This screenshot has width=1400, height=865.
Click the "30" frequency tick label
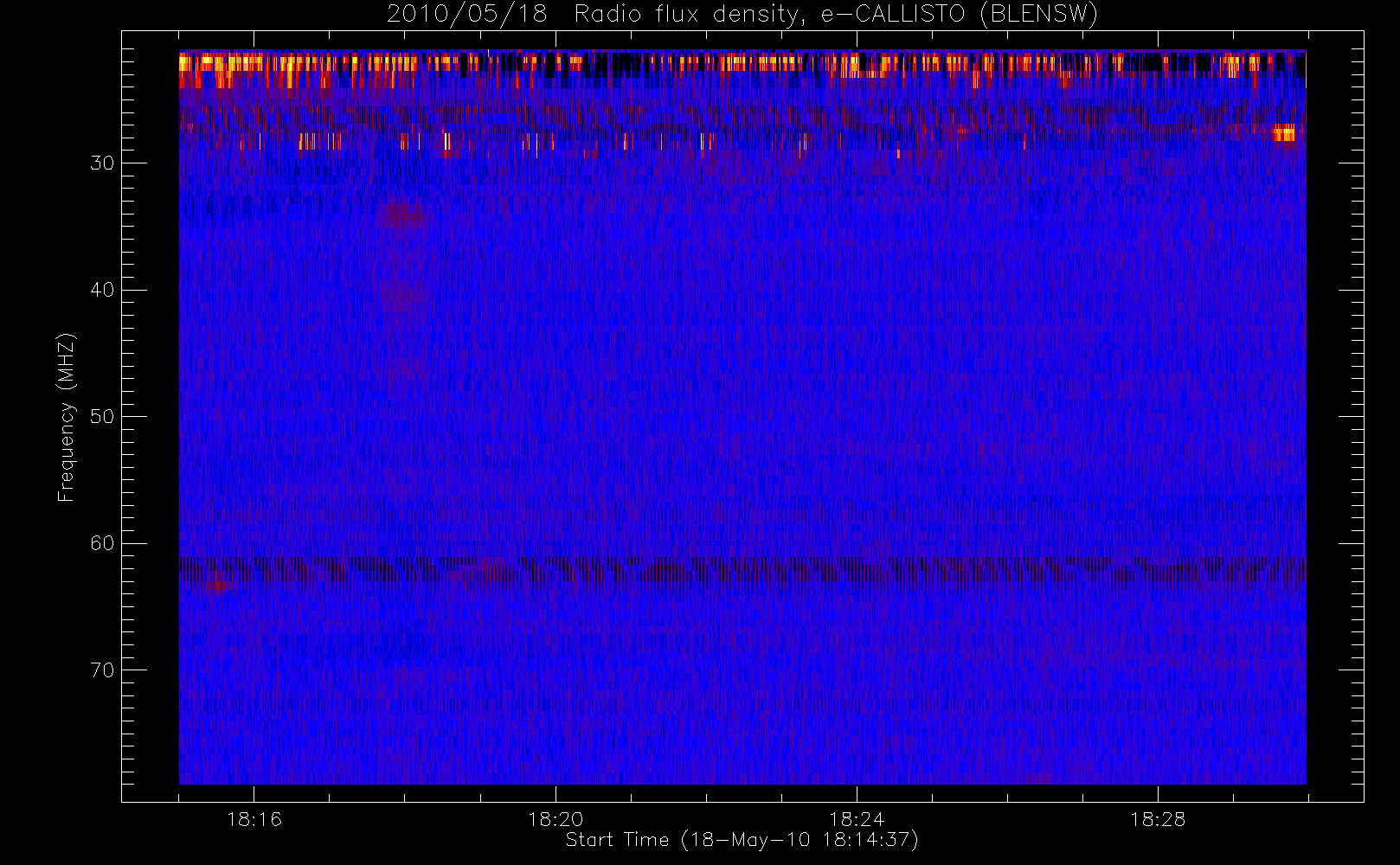102,163
